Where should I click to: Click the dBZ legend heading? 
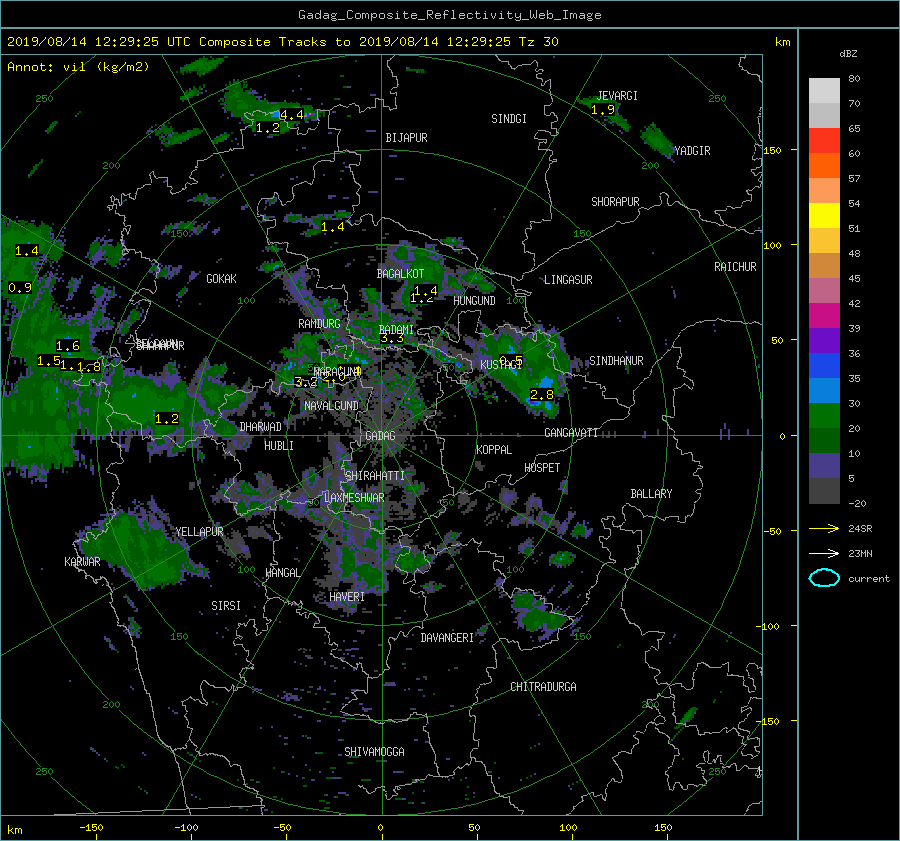coord(848,54)
